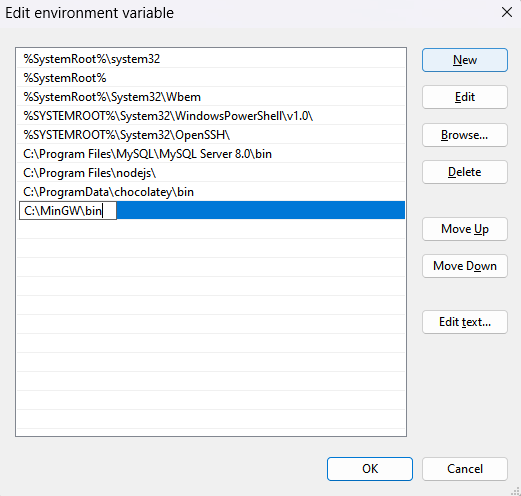Screen dimensions: 521x496
Task: Select the OpenSSH path entry
Action: (x=211, y=135)
